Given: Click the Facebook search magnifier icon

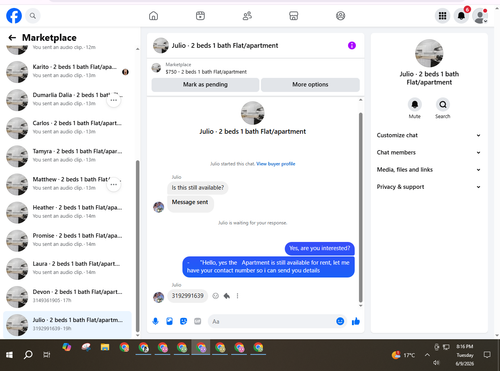Looking at the screenshot, I should (33, 16).
